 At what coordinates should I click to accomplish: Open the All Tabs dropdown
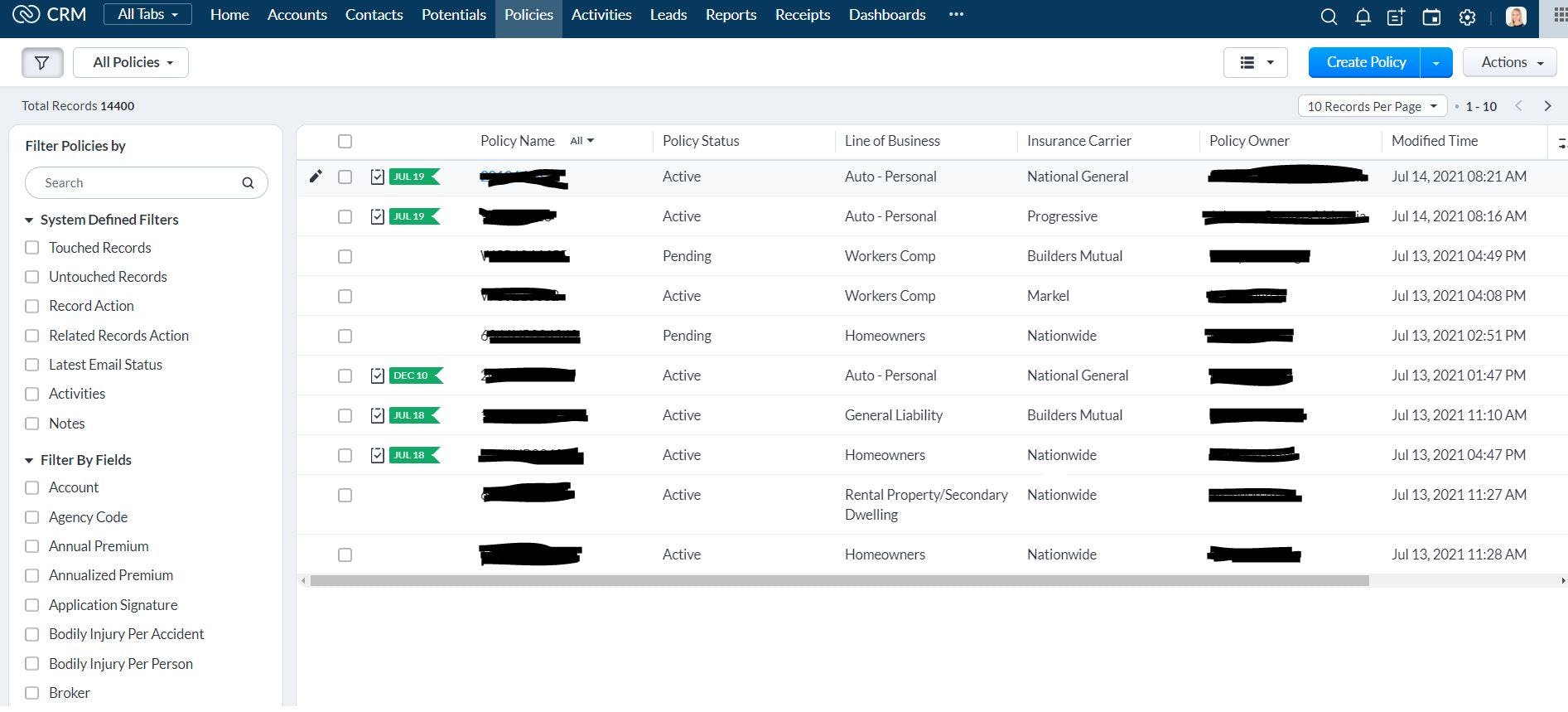[x=147, y=14]
